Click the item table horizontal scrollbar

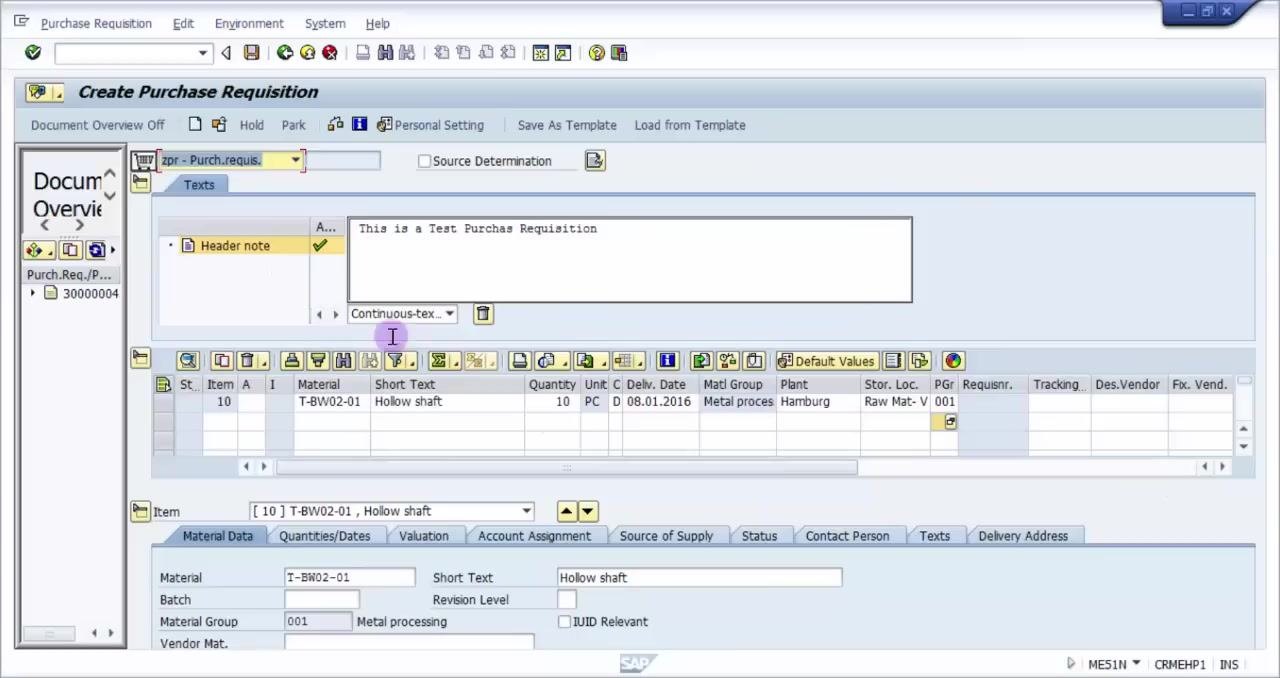coord(566,467)
